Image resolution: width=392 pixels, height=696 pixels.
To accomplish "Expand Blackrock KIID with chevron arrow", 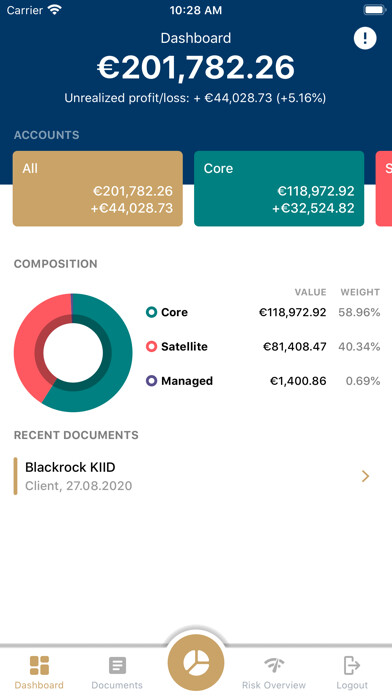I will coord(365,476).
